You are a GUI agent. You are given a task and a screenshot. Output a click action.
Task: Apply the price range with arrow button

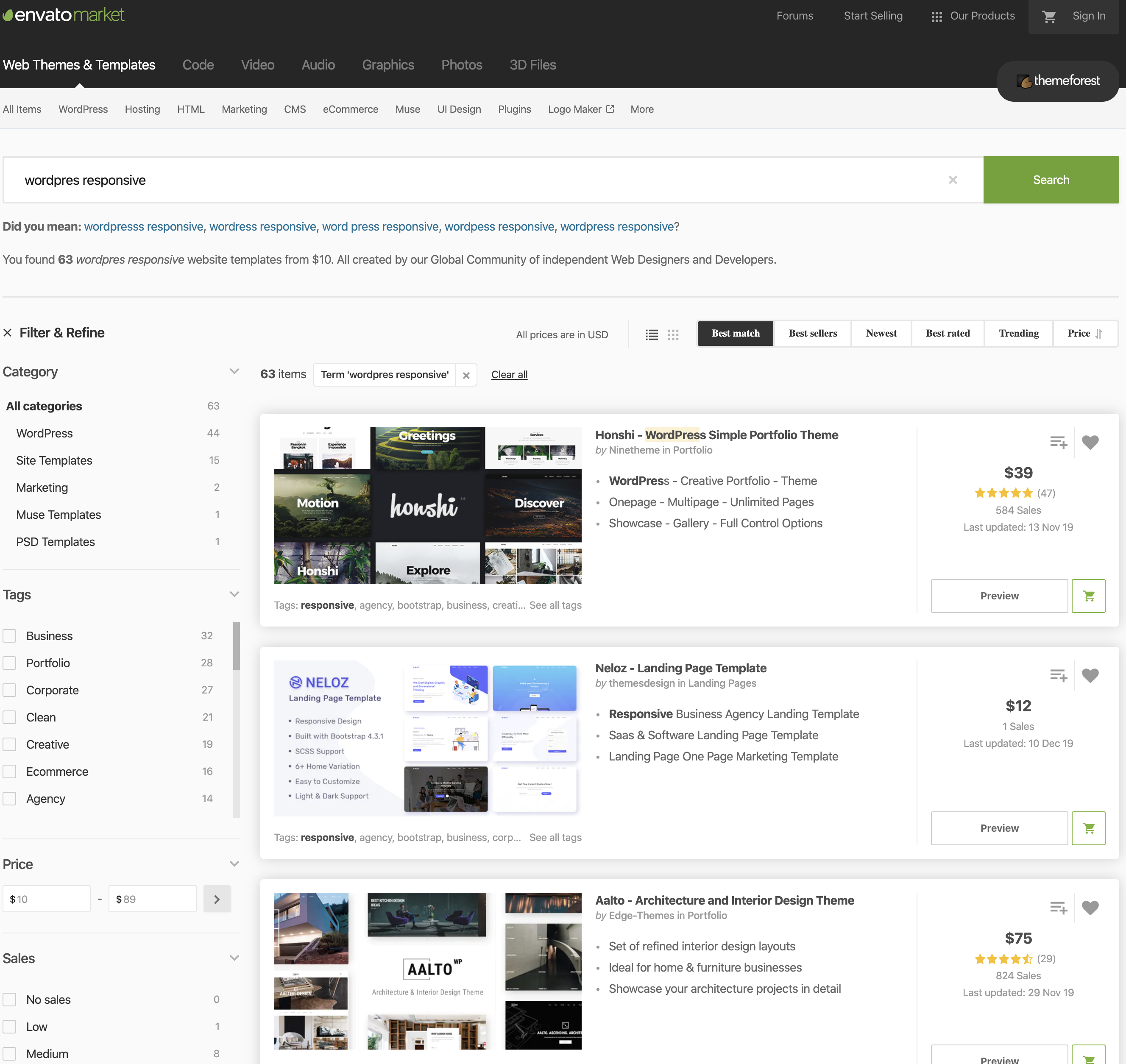217,899
